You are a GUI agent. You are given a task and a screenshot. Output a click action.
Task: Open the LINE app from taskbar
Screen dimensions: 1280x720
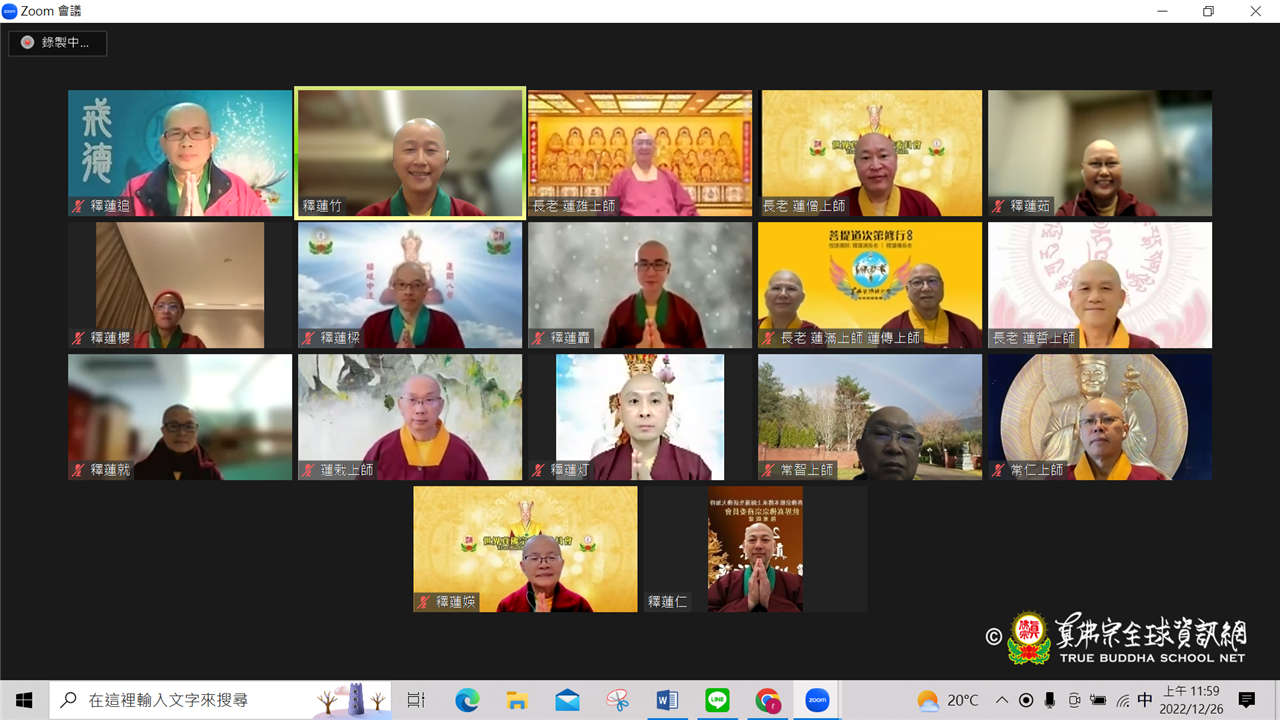point(717,700)
